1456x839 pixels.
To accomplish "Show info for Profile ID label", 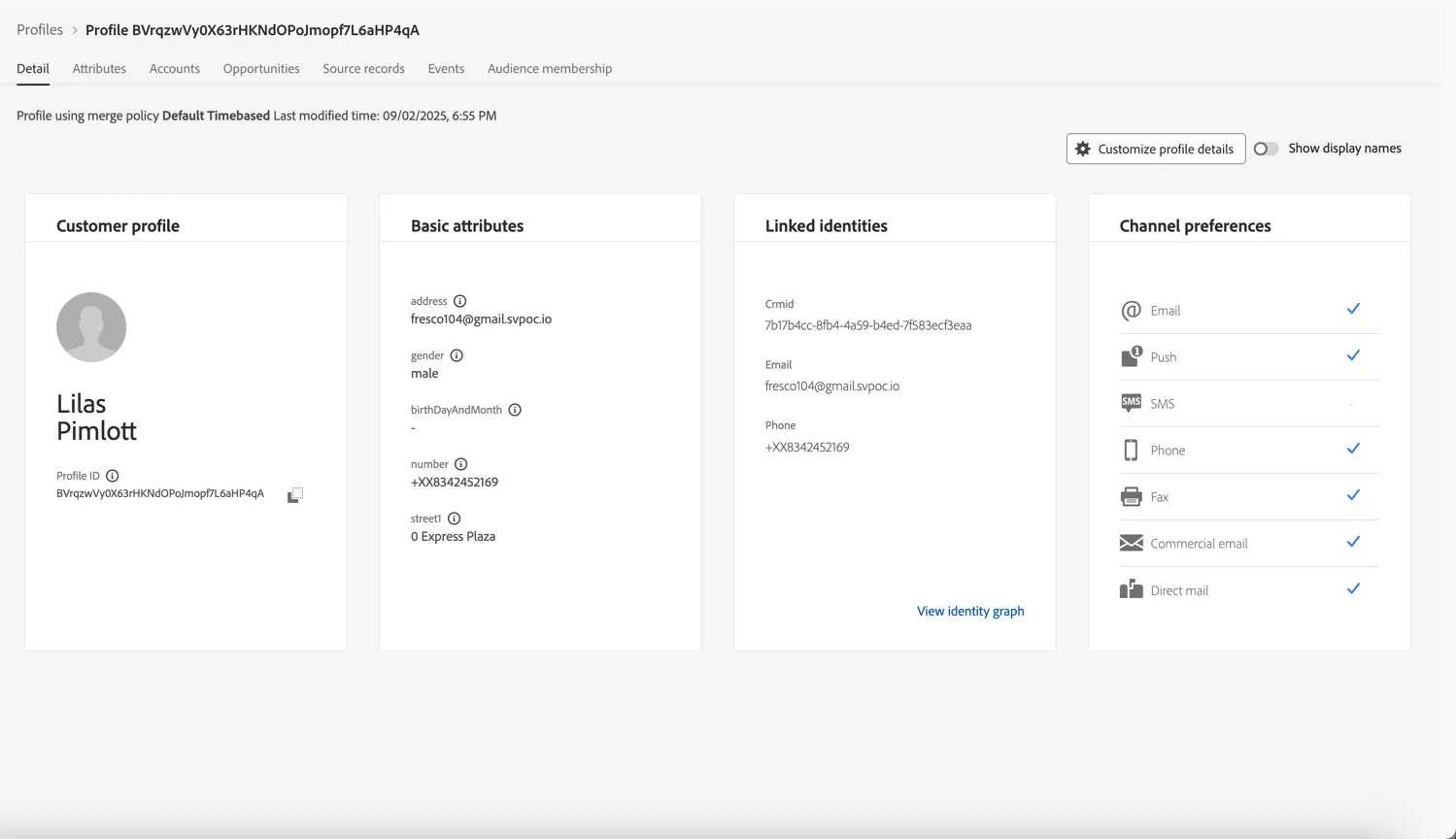I will [113, 476].
